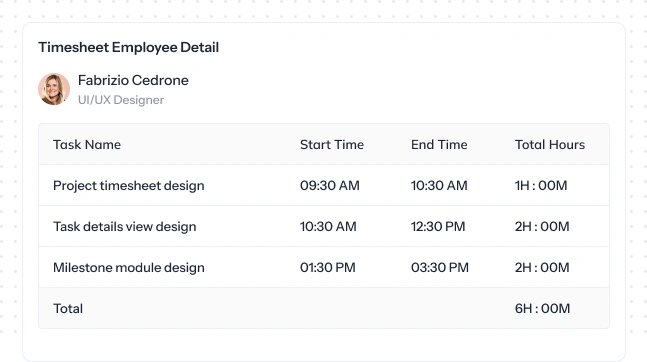The image size is (647, 362).
Task: Click the 2H : 00M value for Milestone module design
Action: point(542,267)
